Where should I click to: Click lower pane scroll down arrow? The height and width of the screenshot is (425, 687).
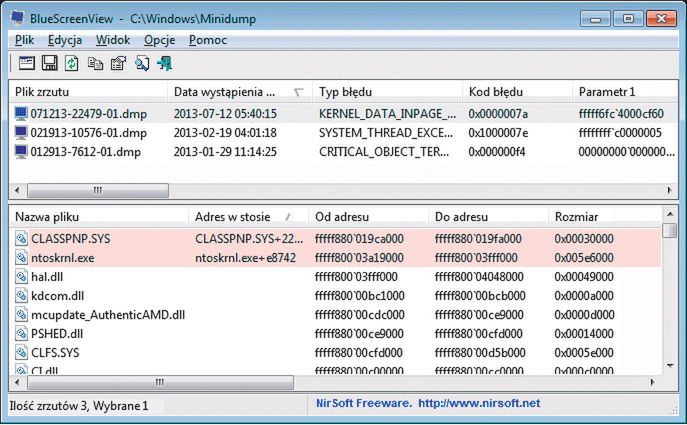(x=669, y=365)
